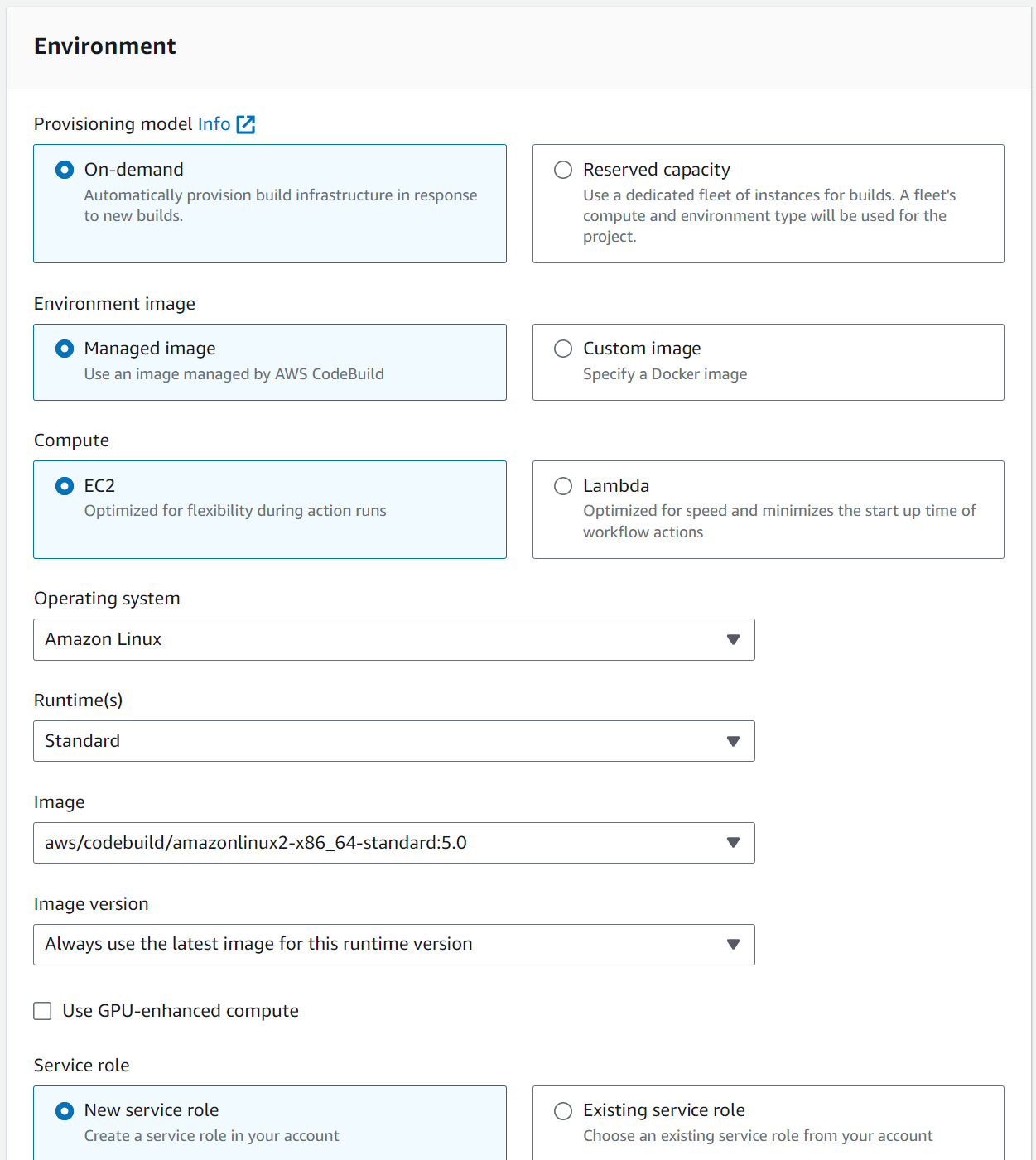Click the external link icon beside Info
Image resolution: width=1036 pixels, height=1160 pixels.
246,124
